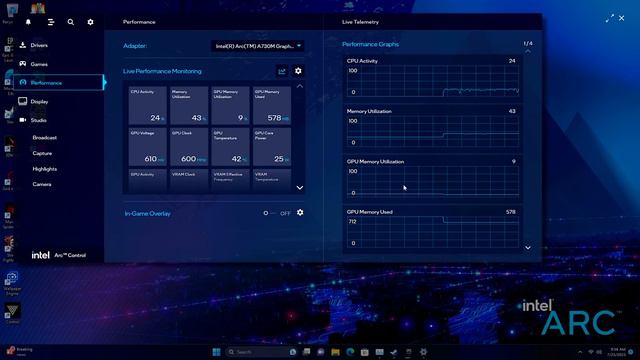640x360 pixels.
Task: Click the Performance Graphs heading
Action: point(370,44)
